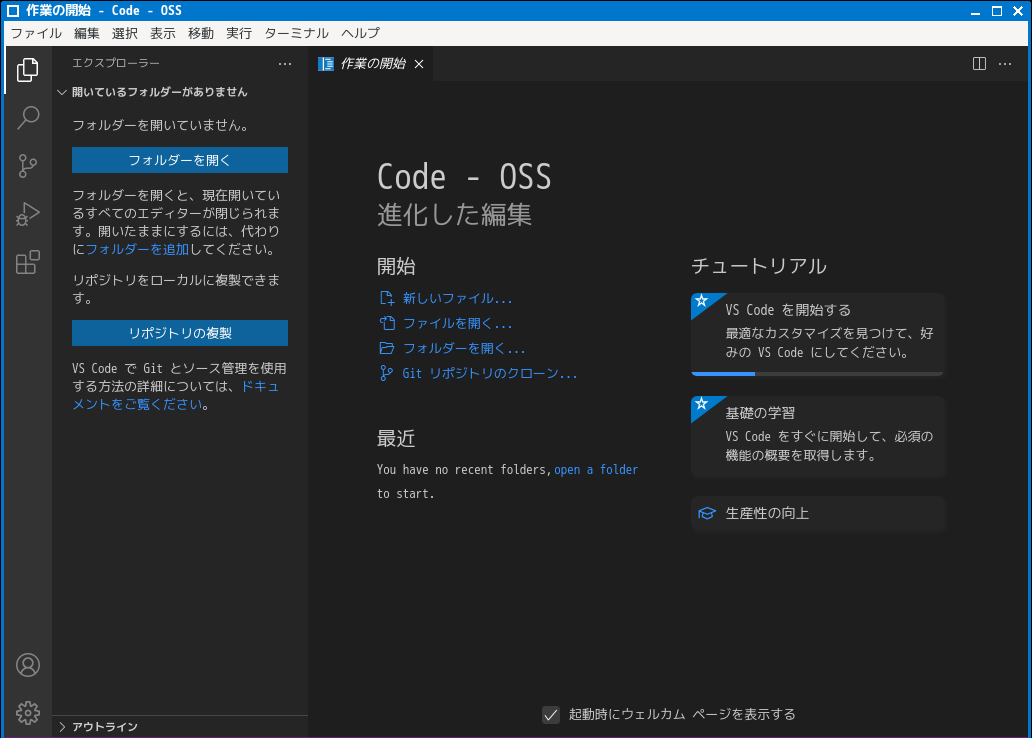
Task: Click the open a folder link
Action: tap(596, 469)
